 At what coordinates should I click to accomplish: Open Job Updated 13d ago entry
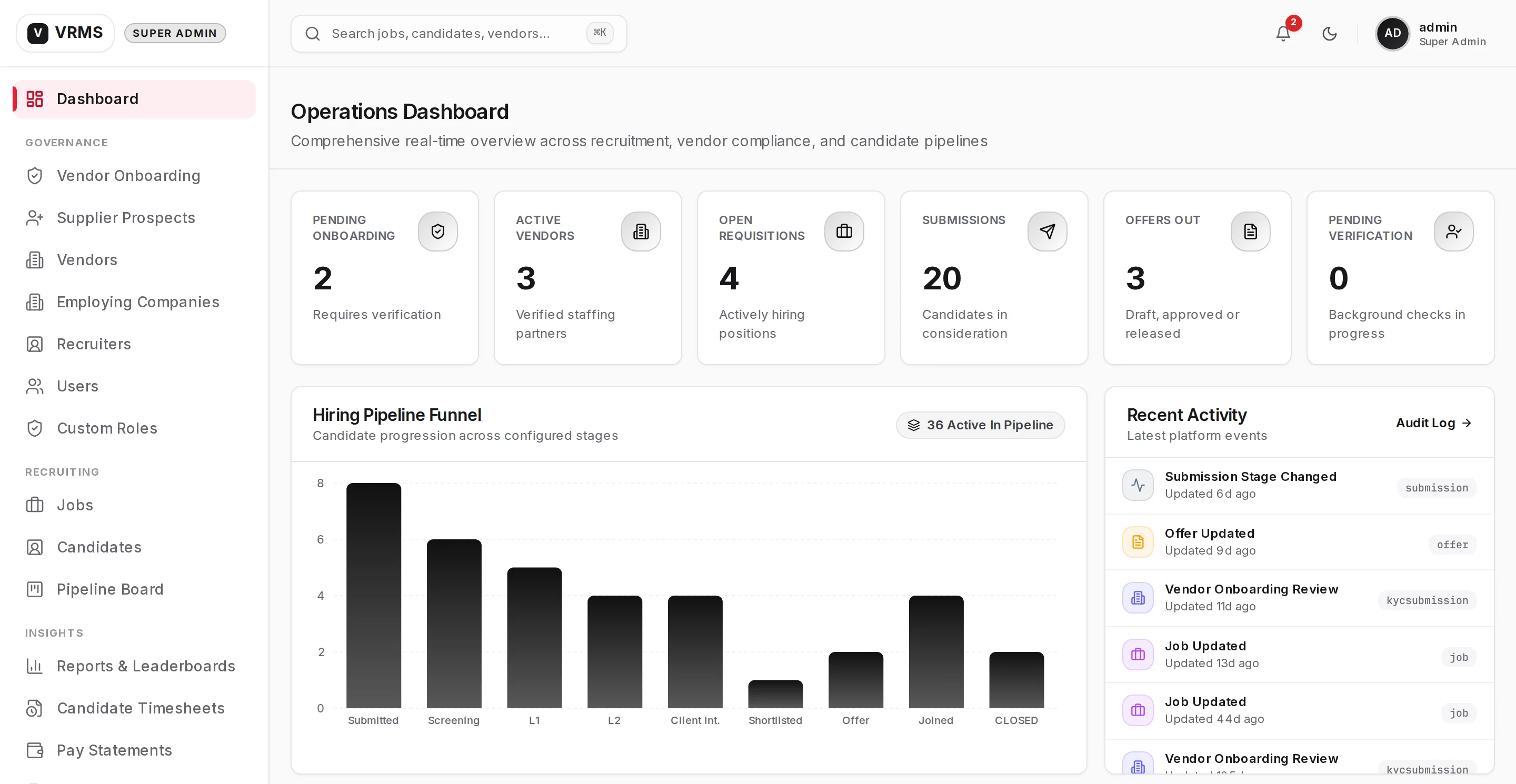point(1300,655)
